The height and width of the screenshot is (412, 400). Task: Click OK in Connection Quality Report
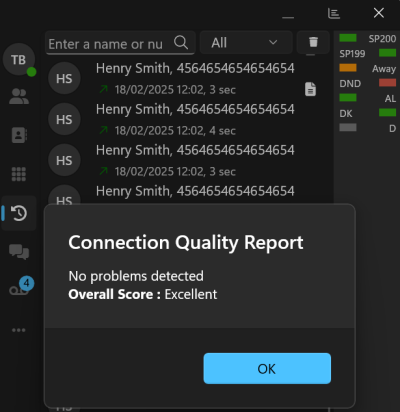(267, 368)
